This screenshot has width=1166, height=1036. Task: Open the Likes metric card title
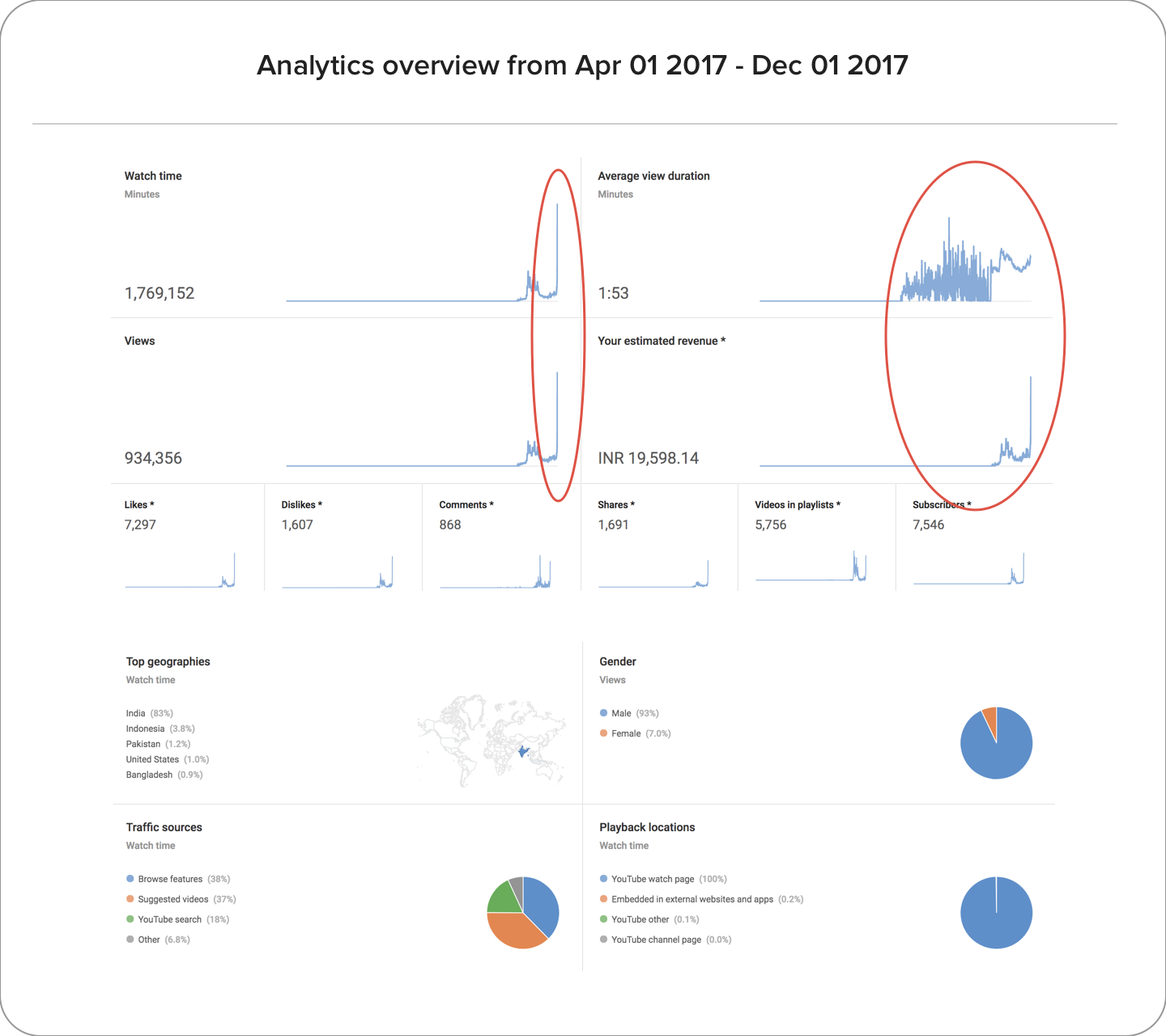tap(139, 504)
